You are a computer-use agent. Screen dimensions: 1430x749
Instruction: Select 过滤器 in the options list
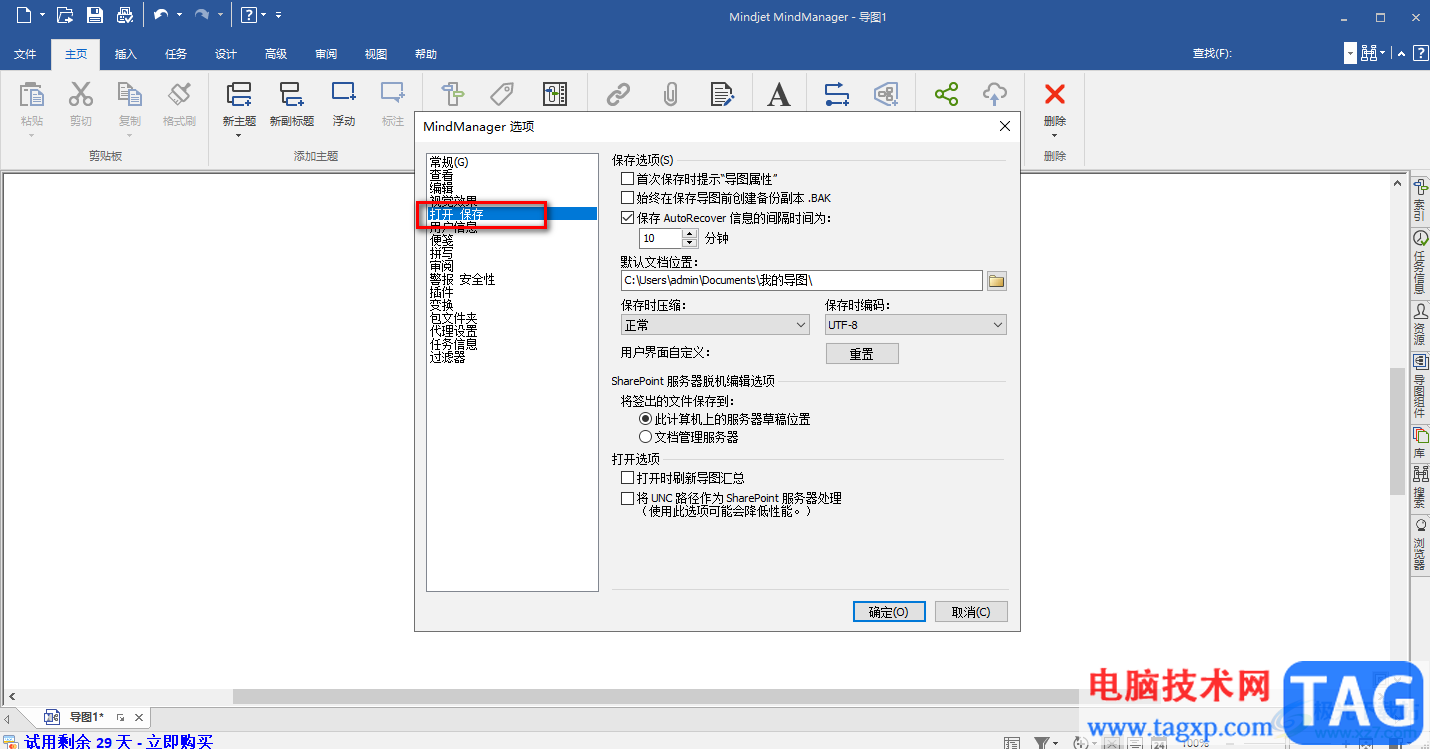pos(447,357)
